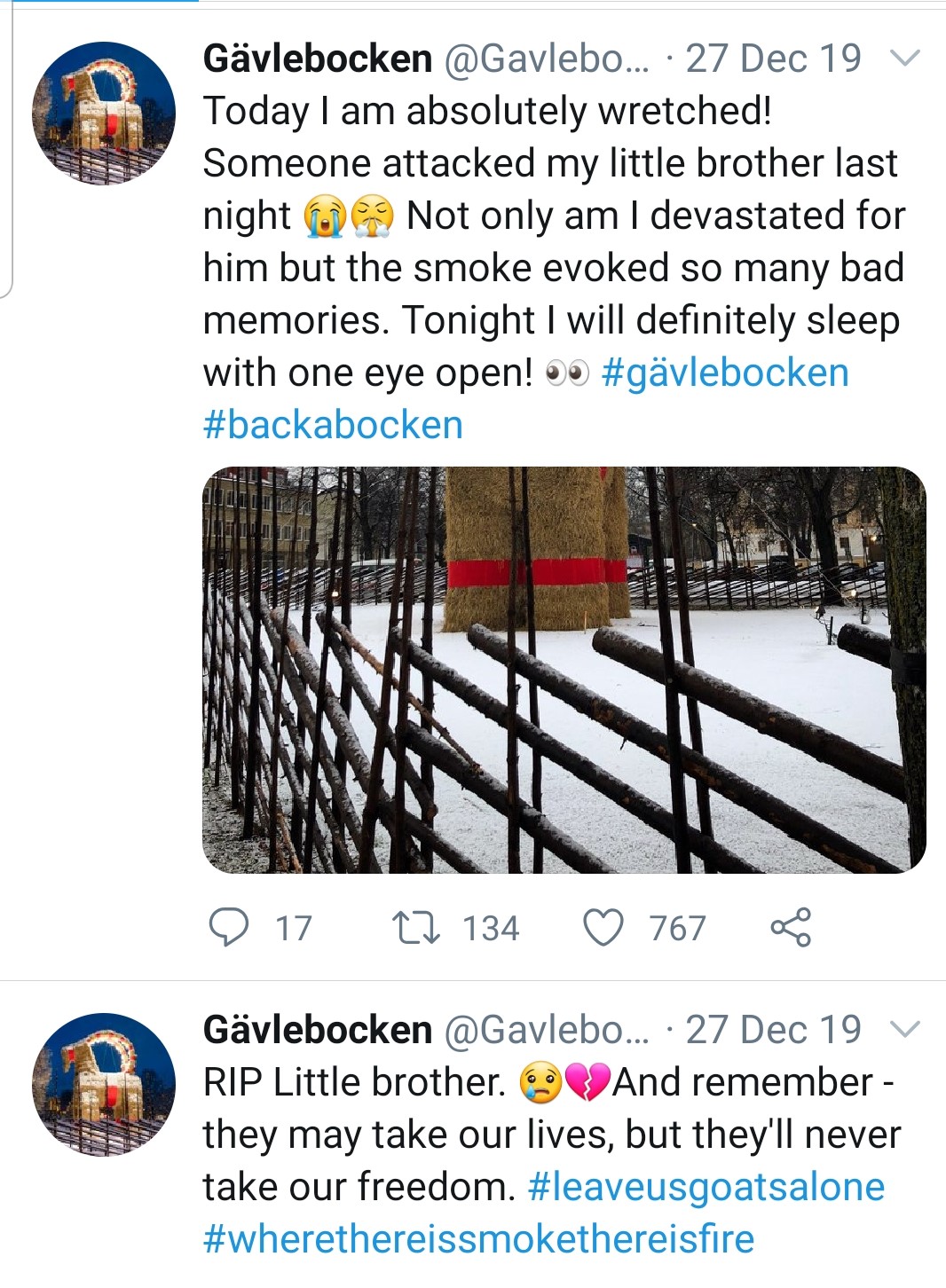Image resolution: width=946 pixels, height=1288 pixels.
Task: Open Gävlebocken name on second tweet
Action: pos(318,1030)
